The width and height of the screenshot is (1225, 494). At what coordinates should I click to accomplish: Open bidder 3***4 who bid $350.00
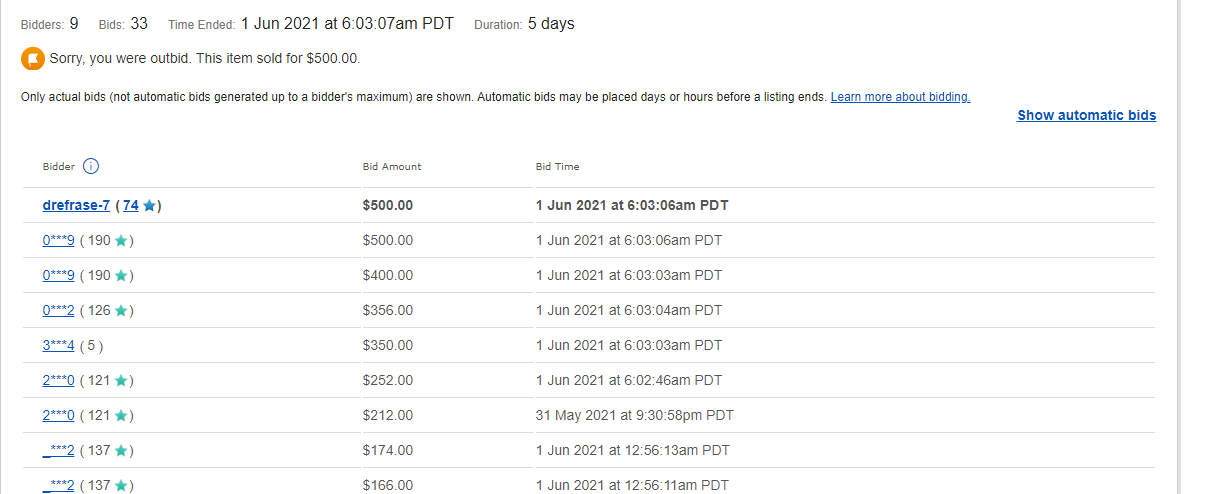pyautogui.click(x=58, y=345)
